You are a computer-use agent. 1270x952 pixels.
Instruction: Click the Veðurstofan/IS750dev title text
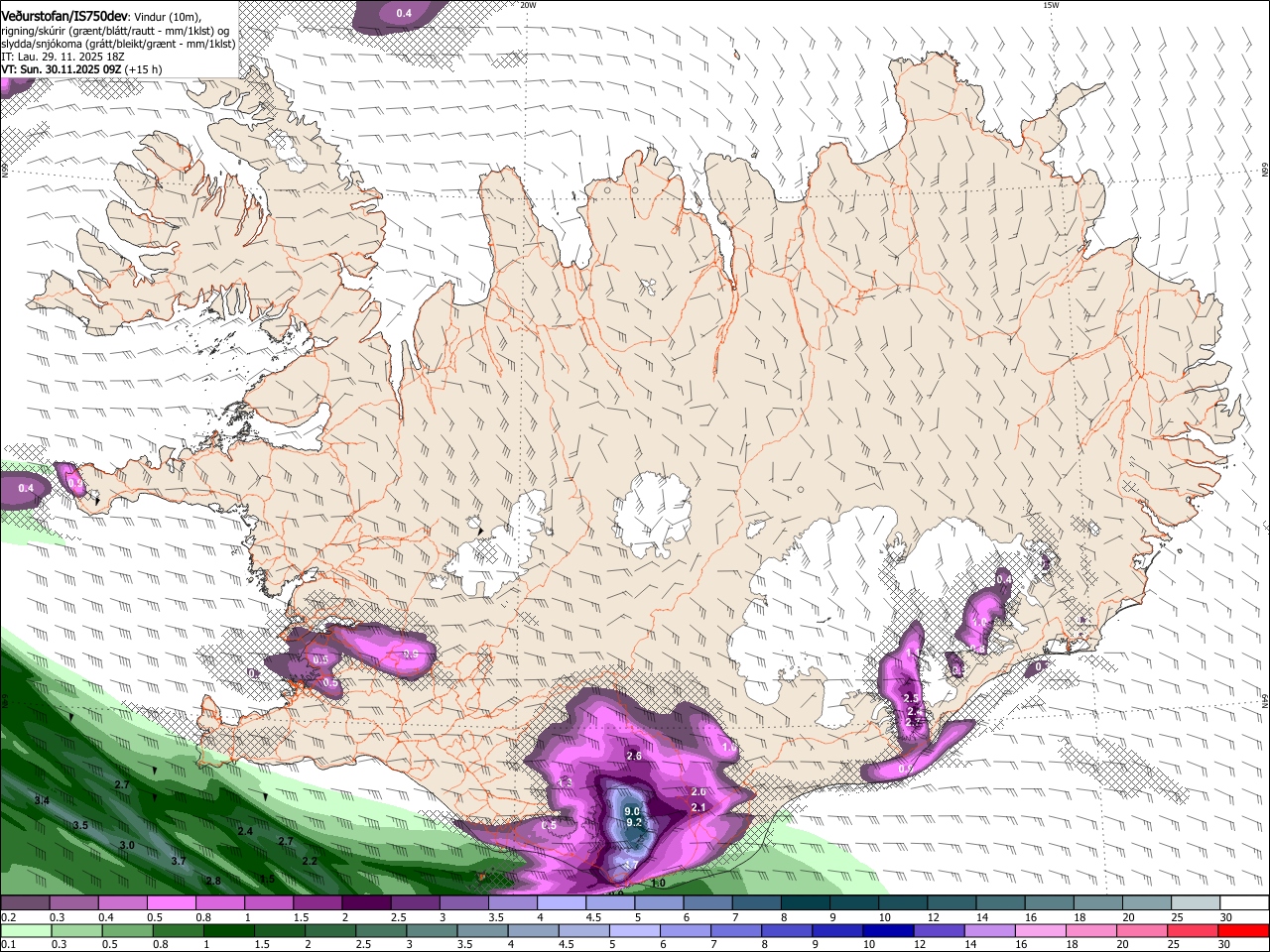coord(64,16)
